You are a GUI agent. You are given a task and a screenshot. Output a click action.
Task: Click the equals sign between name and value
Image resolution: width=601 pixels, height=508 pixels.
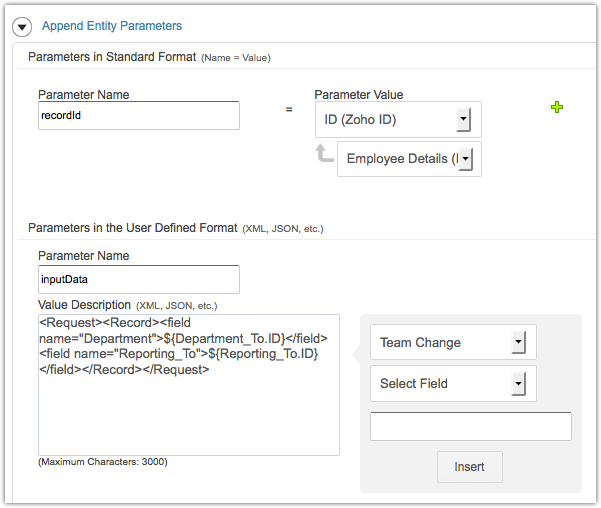(289, 108)
